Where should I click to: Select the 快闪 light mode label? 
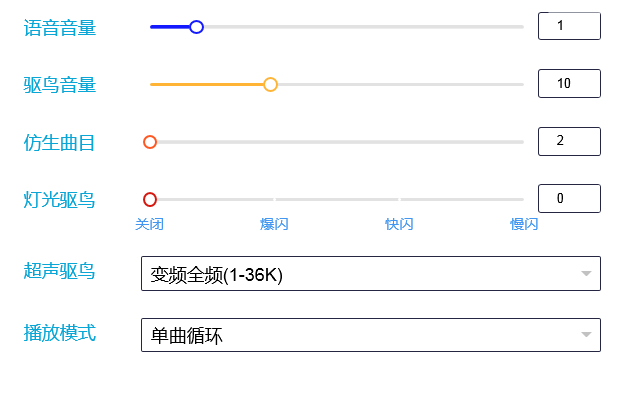click(x=399, y=224)
